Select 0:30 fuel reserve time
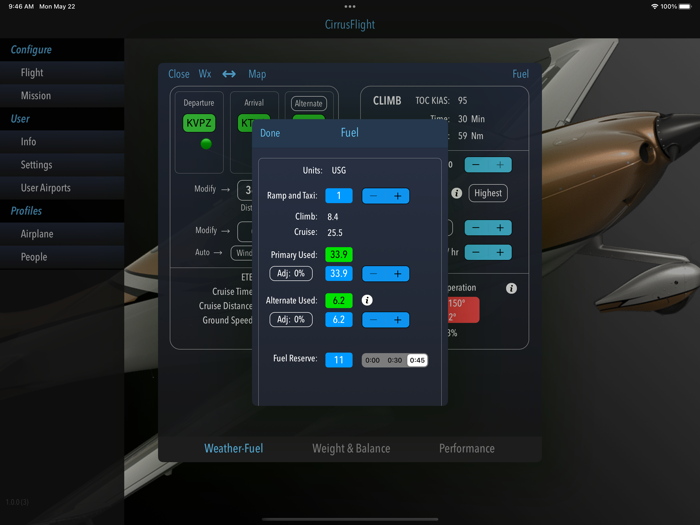700x525 pixels. (x=395, y=360)
